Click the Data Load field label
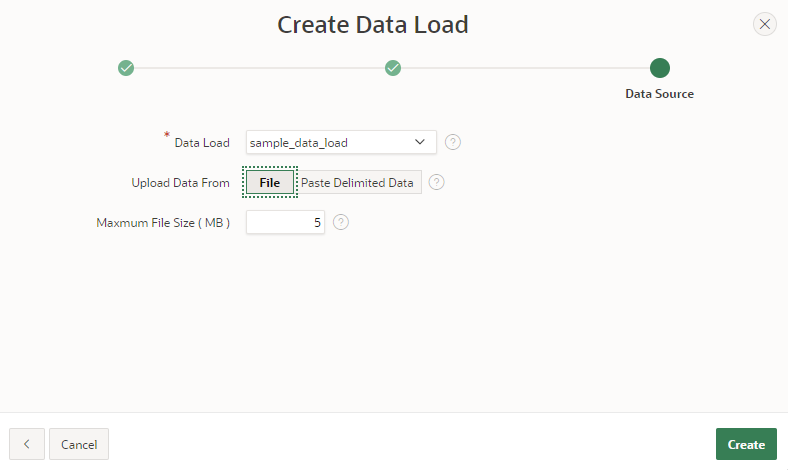Viewport: 788px width, 470px height. [x=202, y=143]
